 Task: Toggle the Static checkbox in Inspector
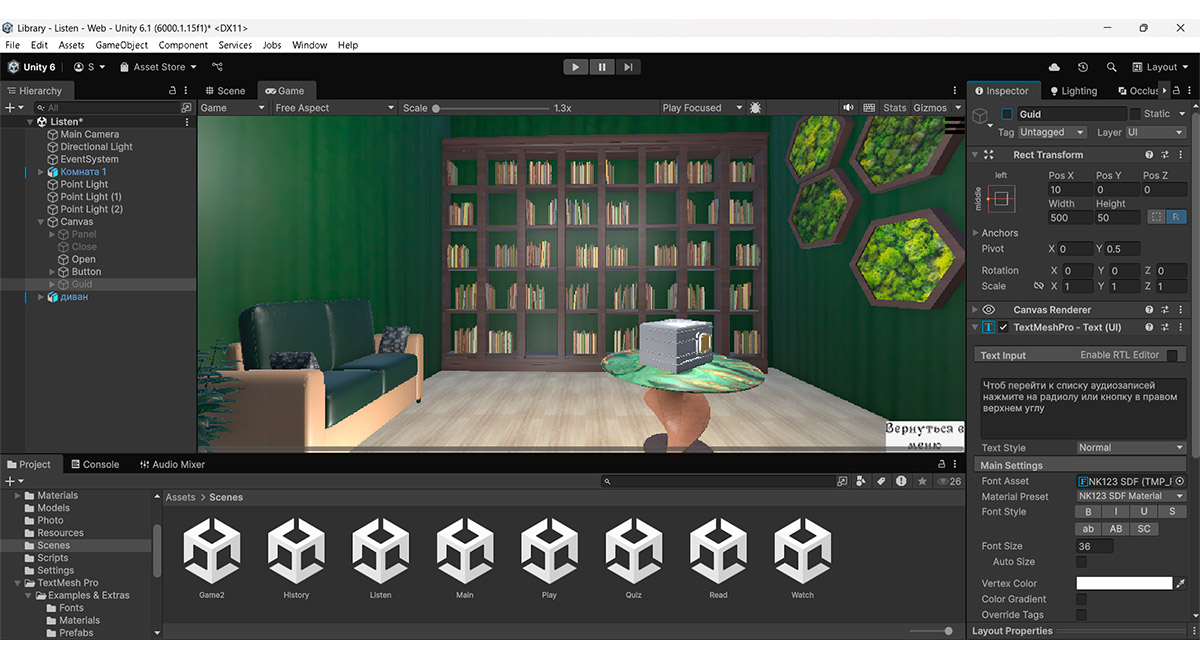click(1135, 114)
